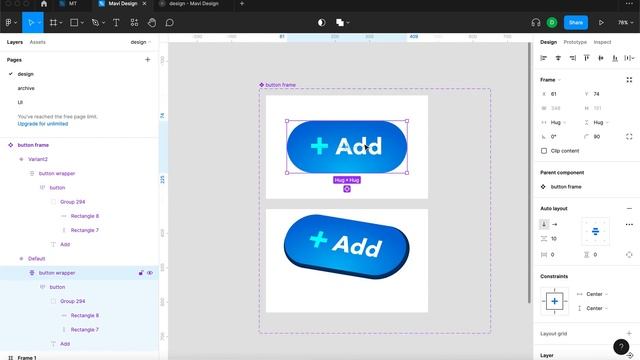Viewport: 640px width, 360px height.
Task: Select the Rectangle shape tool
Action: point(74,22)
